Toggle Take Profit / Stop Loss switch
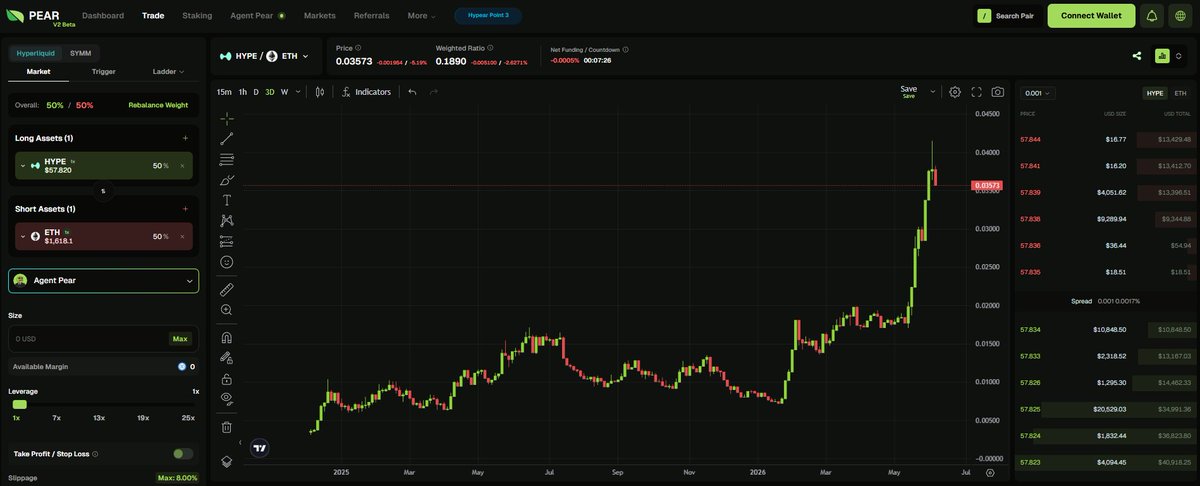This screenshot has height=486, width=1200. [x=183, y=454]
